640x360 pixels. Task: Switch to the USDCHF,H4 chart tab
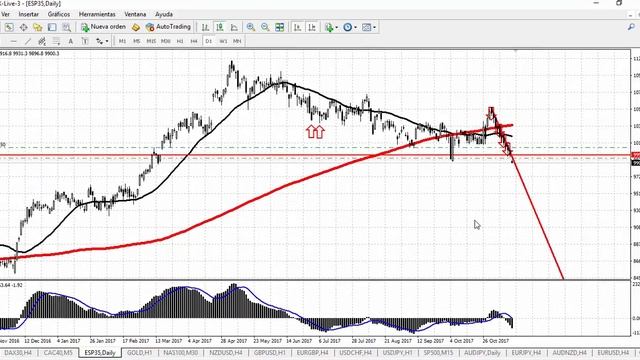[355, 352]
